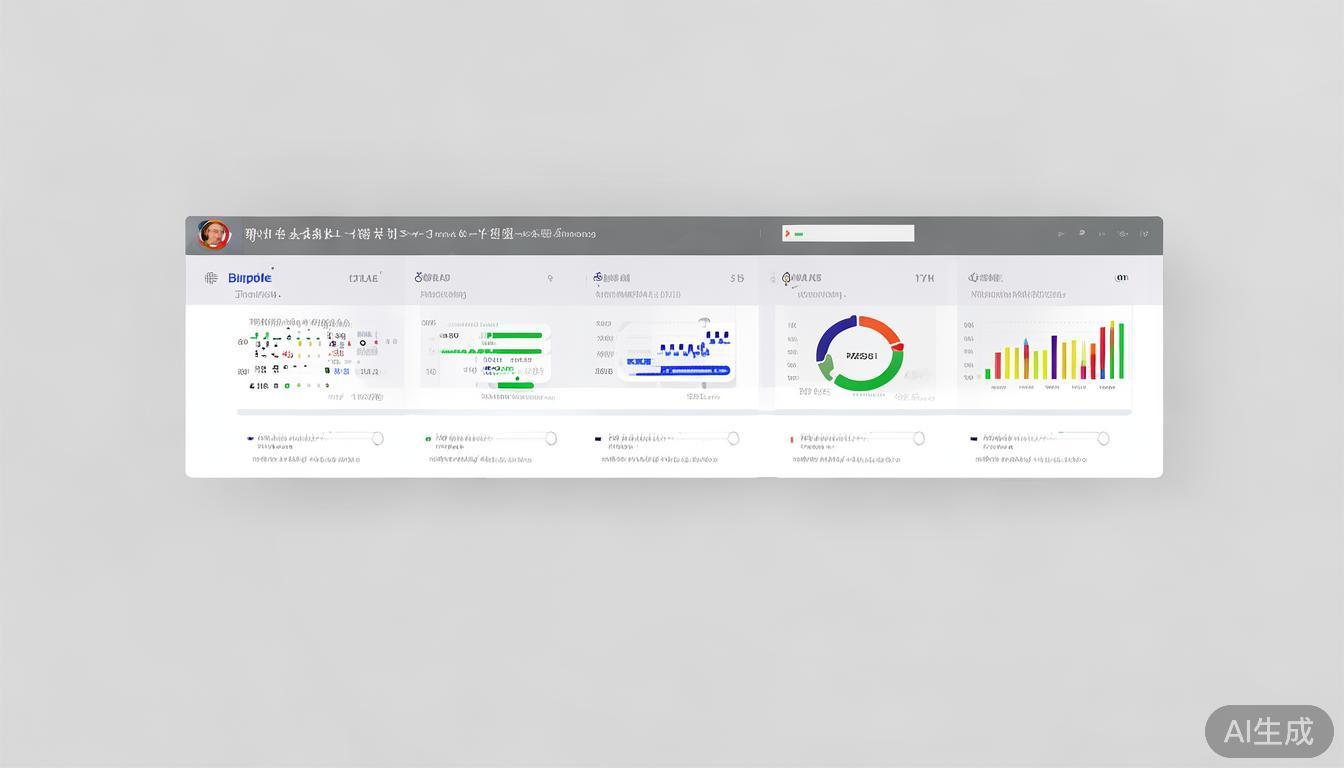Click the tall purple bar in the bar chart
This screenshot has height=768, width=1344.
(1054, 357)
